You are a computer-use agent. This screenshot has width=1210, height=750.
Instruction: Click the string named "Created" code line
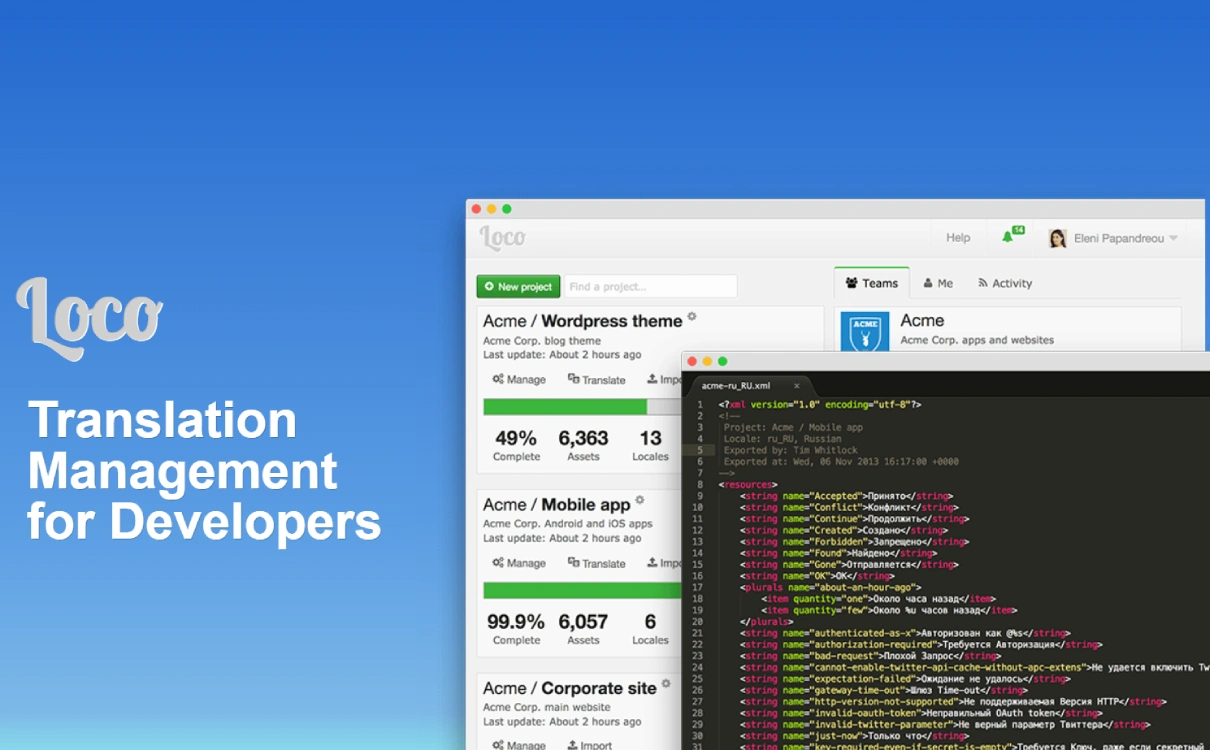point(843,531)
